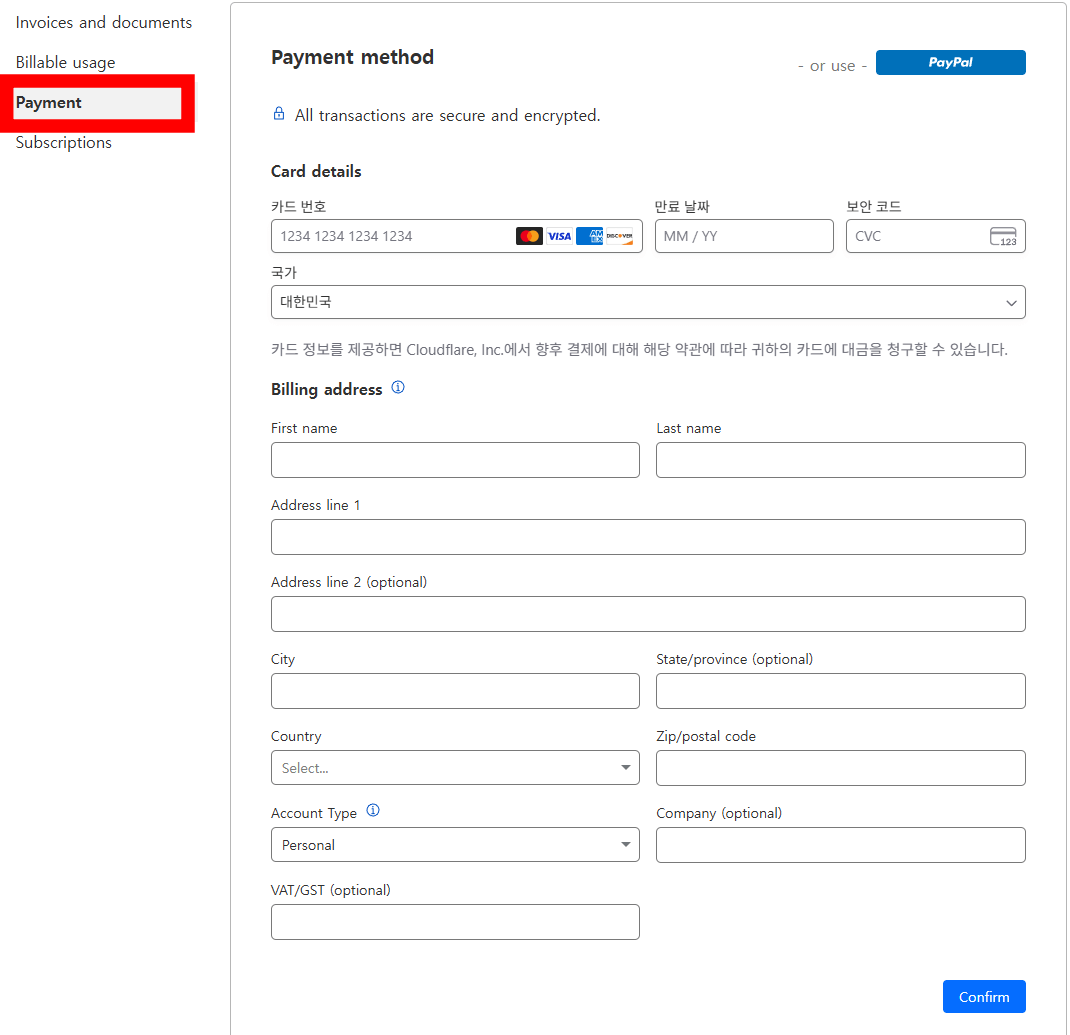Click the Confirm button
The height and width of the screenshot is (1035, 1070).
point(983,996)
